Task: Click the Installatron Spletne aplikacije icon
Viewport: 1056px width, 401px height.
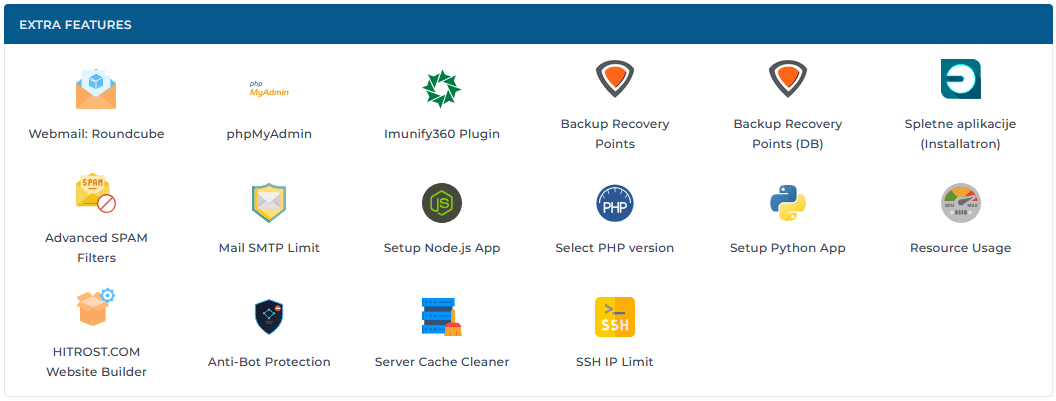Action: pos(960,79)
